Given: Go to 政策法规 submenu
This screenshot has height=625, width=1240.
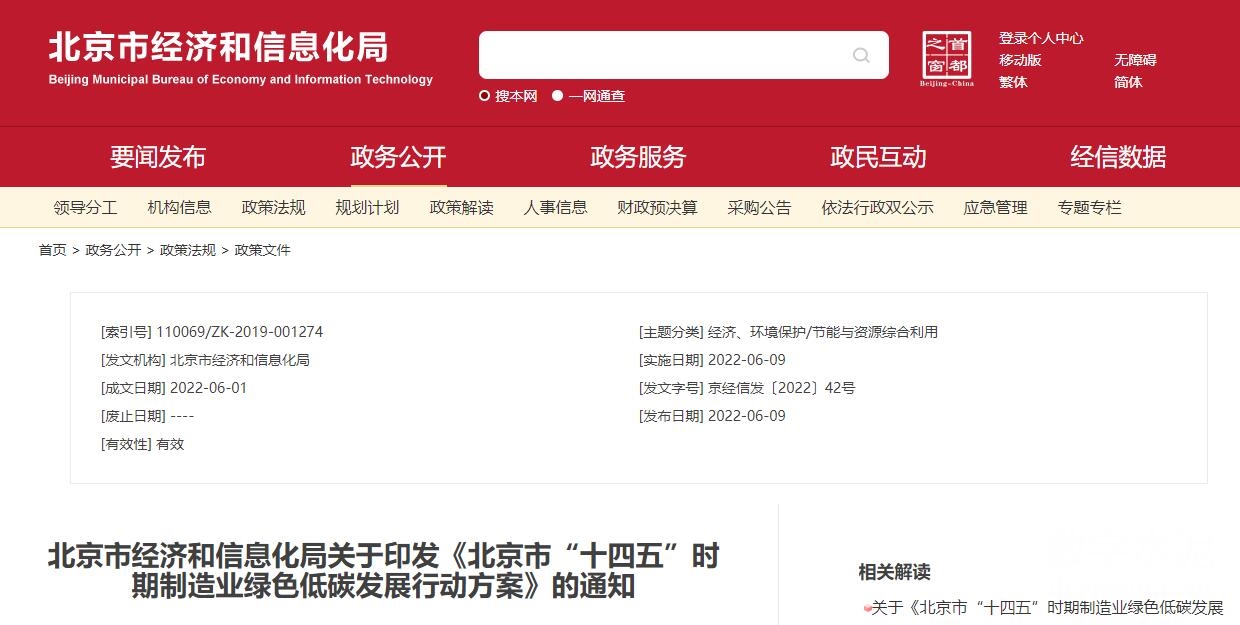Looking at the screenshot, I should (274, 208).
